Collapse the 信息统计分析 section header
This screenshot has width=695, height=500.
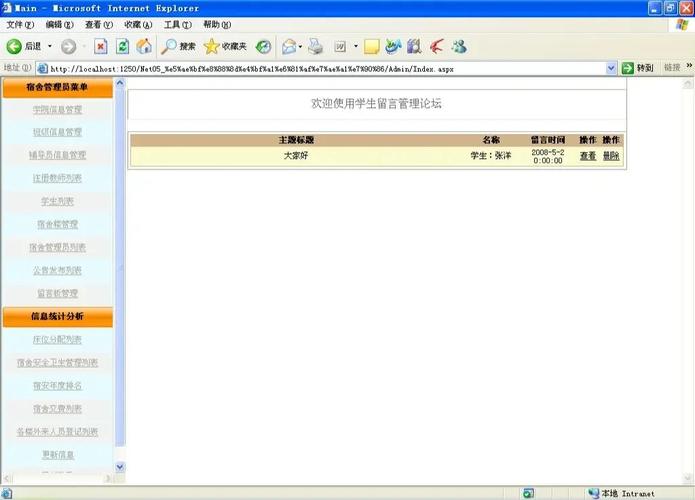[x=57, y=317]
